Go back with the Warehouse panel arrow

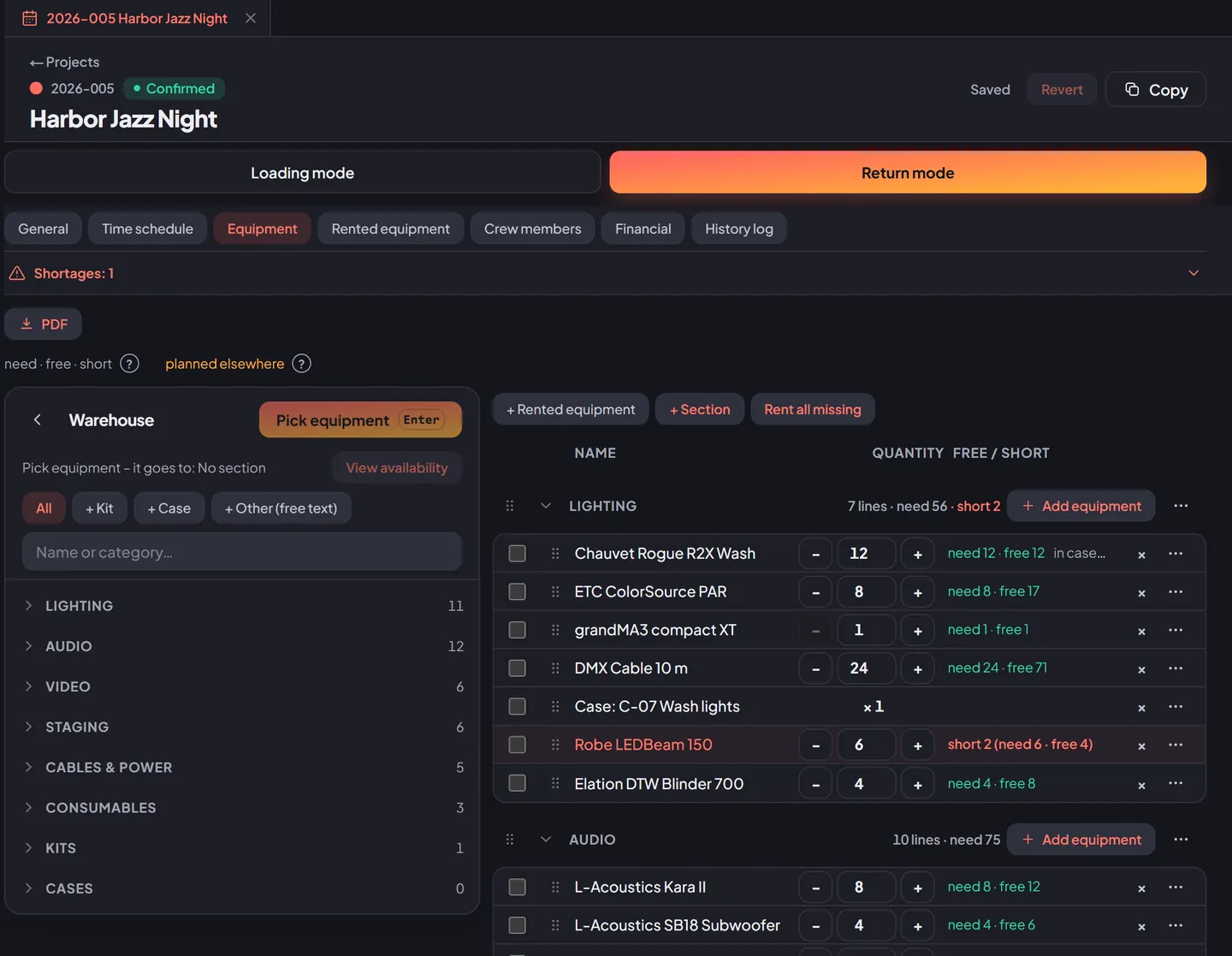click(37, 420)
